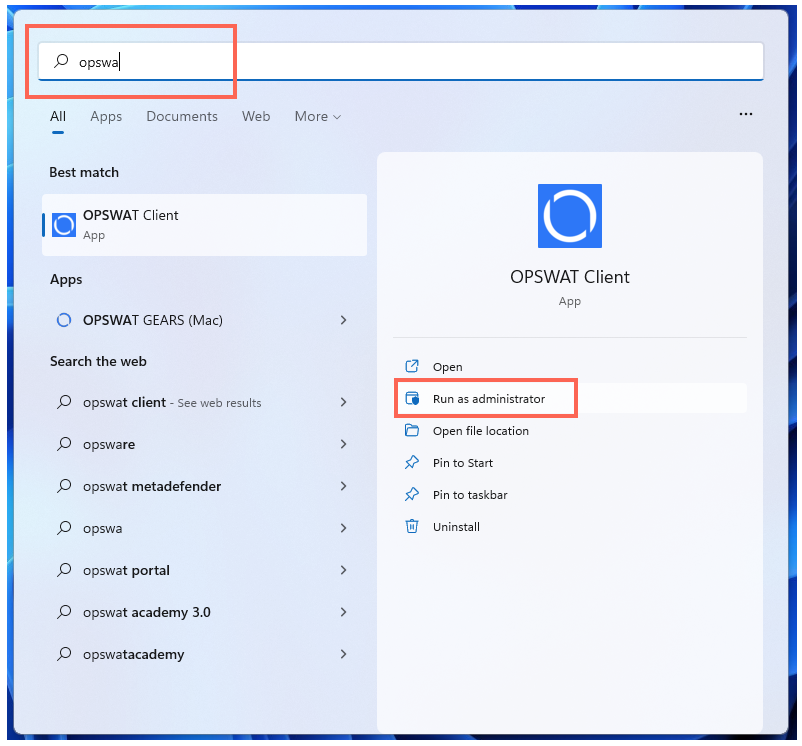Click the OPSWAT Client icon in Best match

pos(64,225)
